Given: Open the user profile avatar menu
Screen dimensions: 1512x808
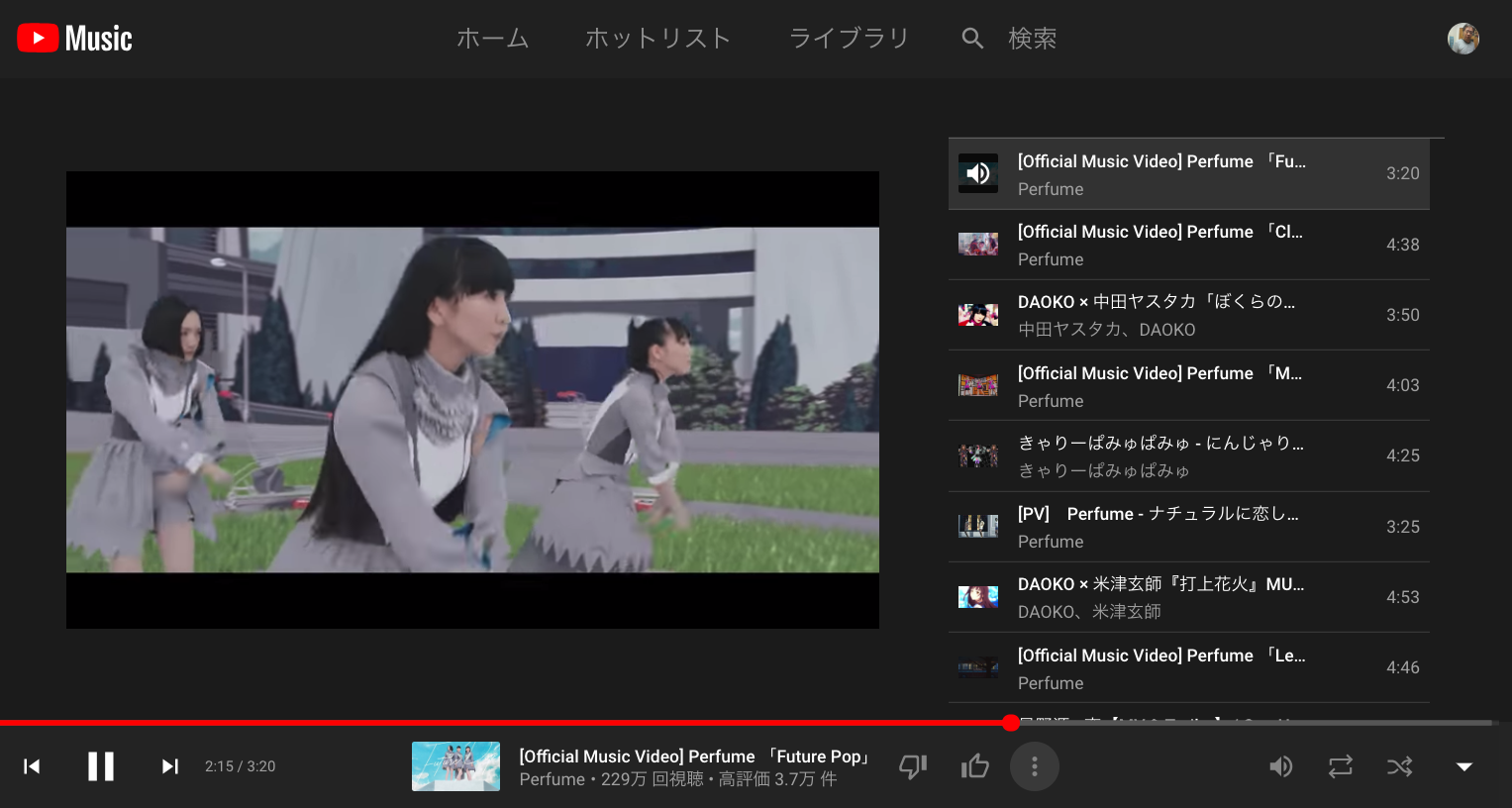Looking at the screenshot, I should (x=1463, y=39).
